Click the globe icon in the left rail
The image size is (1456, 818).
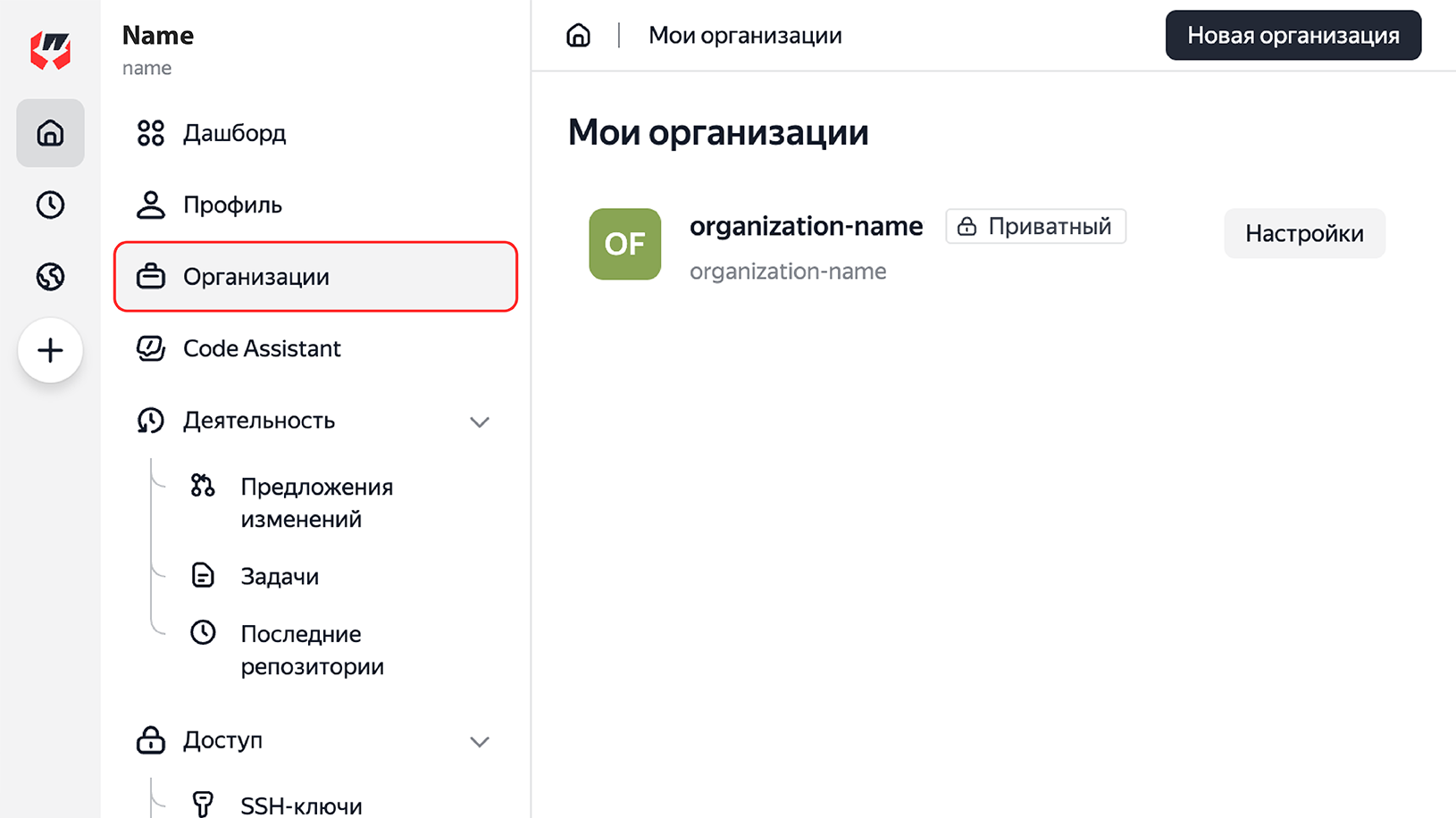(x=50, y=277)
